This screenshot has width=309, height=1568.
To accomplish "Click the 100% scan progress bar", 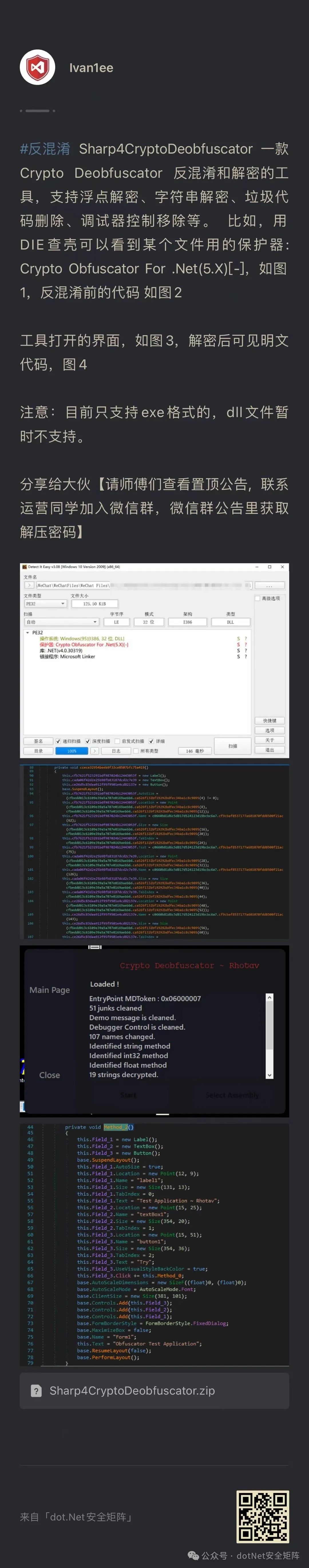I will point(72,751).
